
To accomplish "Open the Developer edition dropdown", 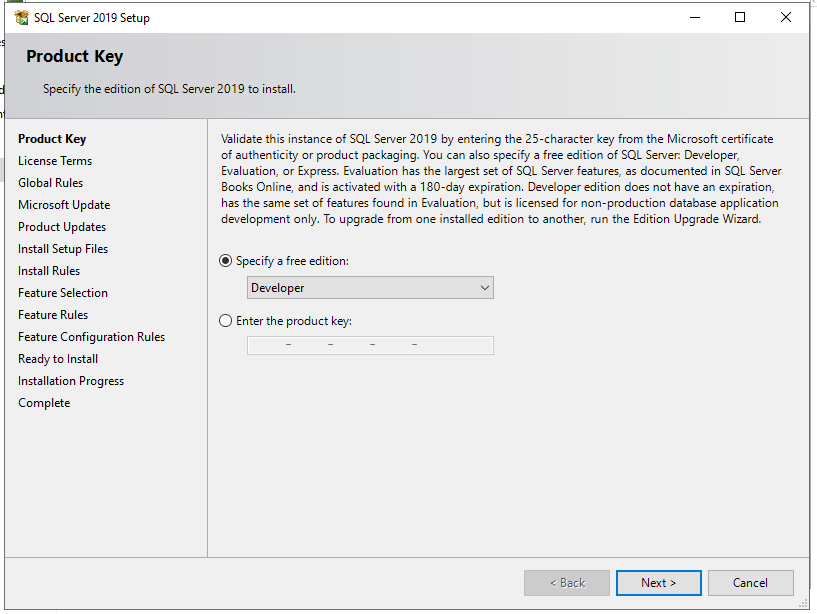I will [x=370, y=288].
